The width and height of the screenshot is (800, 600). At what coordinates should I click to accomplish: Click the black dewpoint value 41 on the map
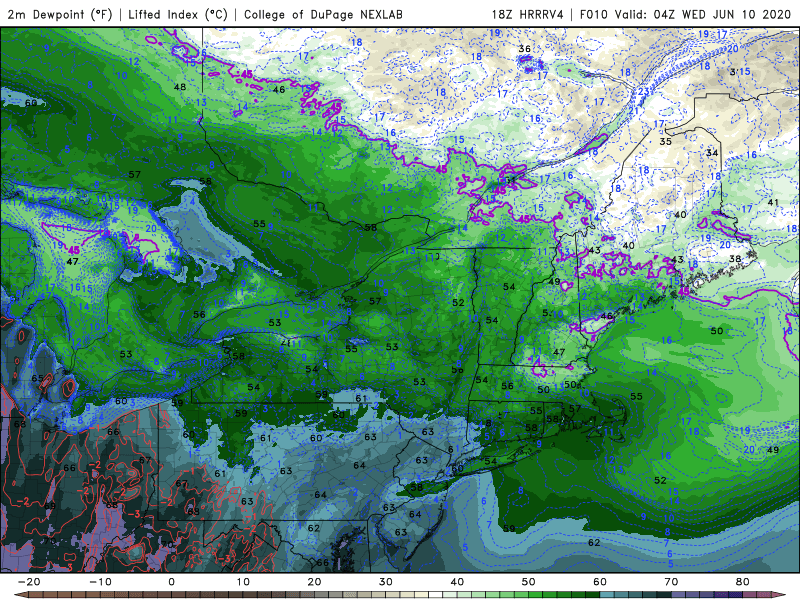pos(773,203)
